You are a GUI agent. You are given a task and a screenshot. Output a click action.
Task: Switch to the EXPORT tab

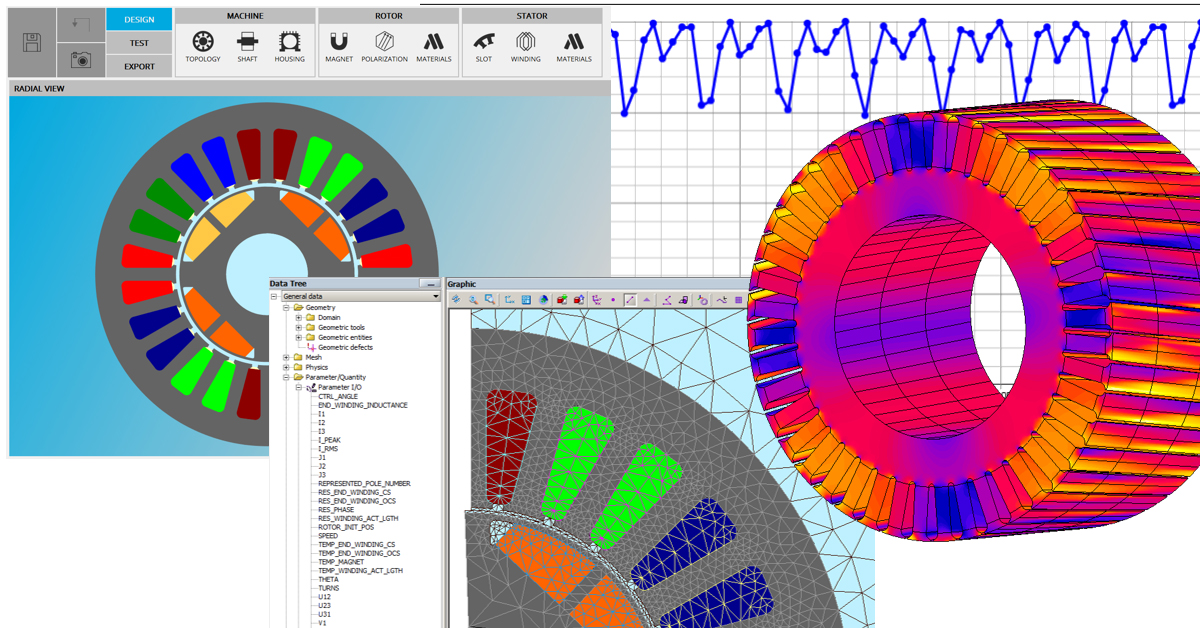point(139,67)
